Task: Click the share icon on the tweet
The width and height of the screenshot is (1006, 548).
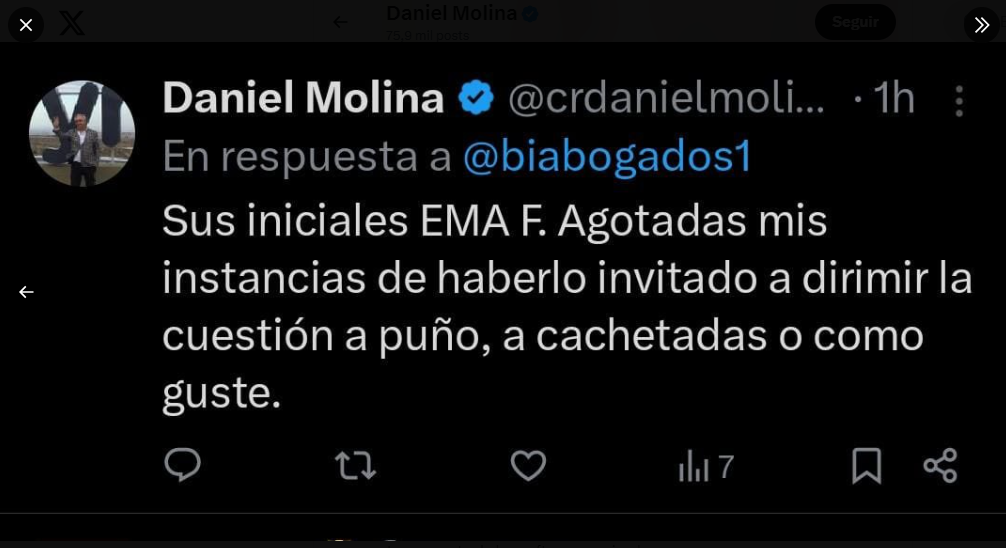Action: click(x=940, y=465)
